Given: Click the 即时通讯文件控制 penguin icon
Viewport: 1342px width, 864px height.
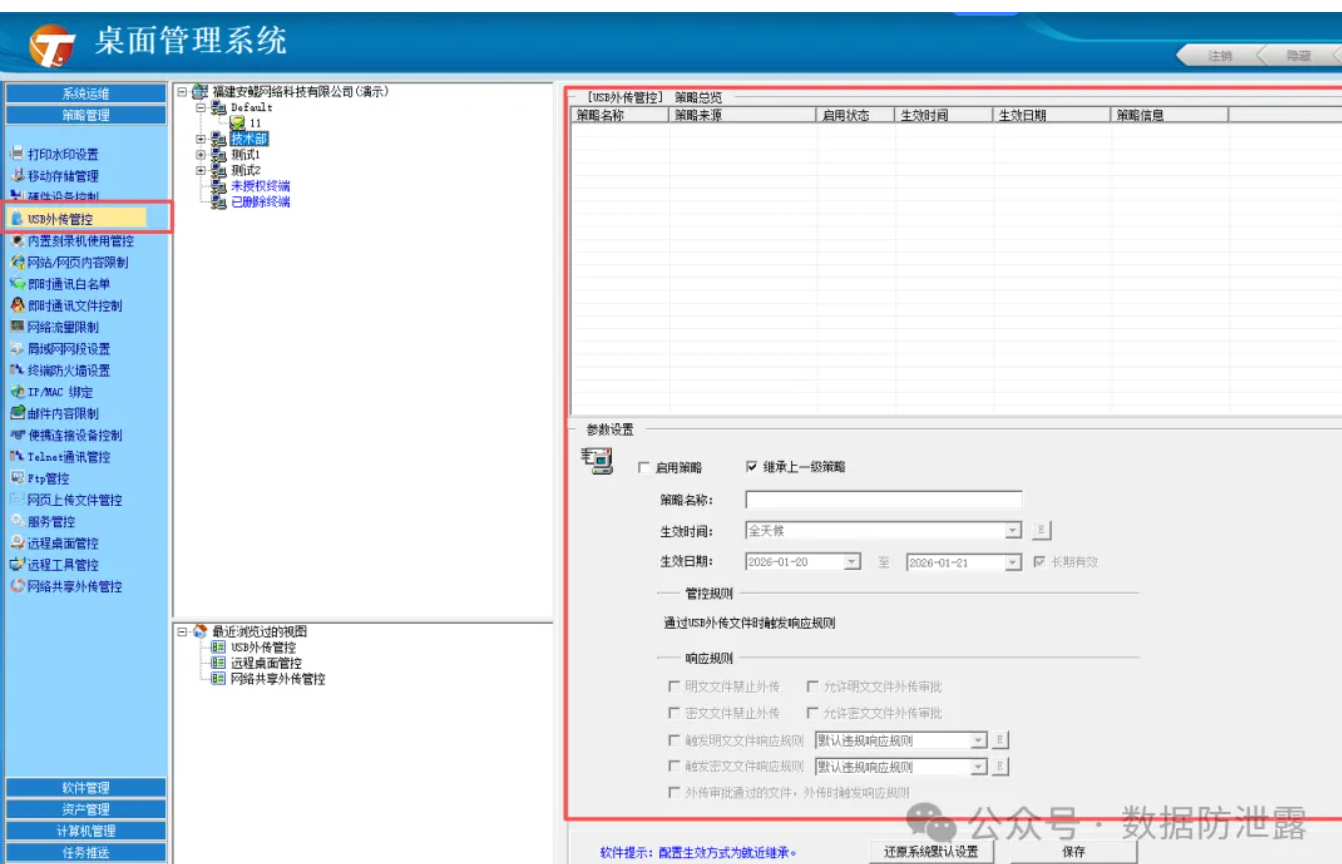Looking at the screenshot, I should point(16,306).
